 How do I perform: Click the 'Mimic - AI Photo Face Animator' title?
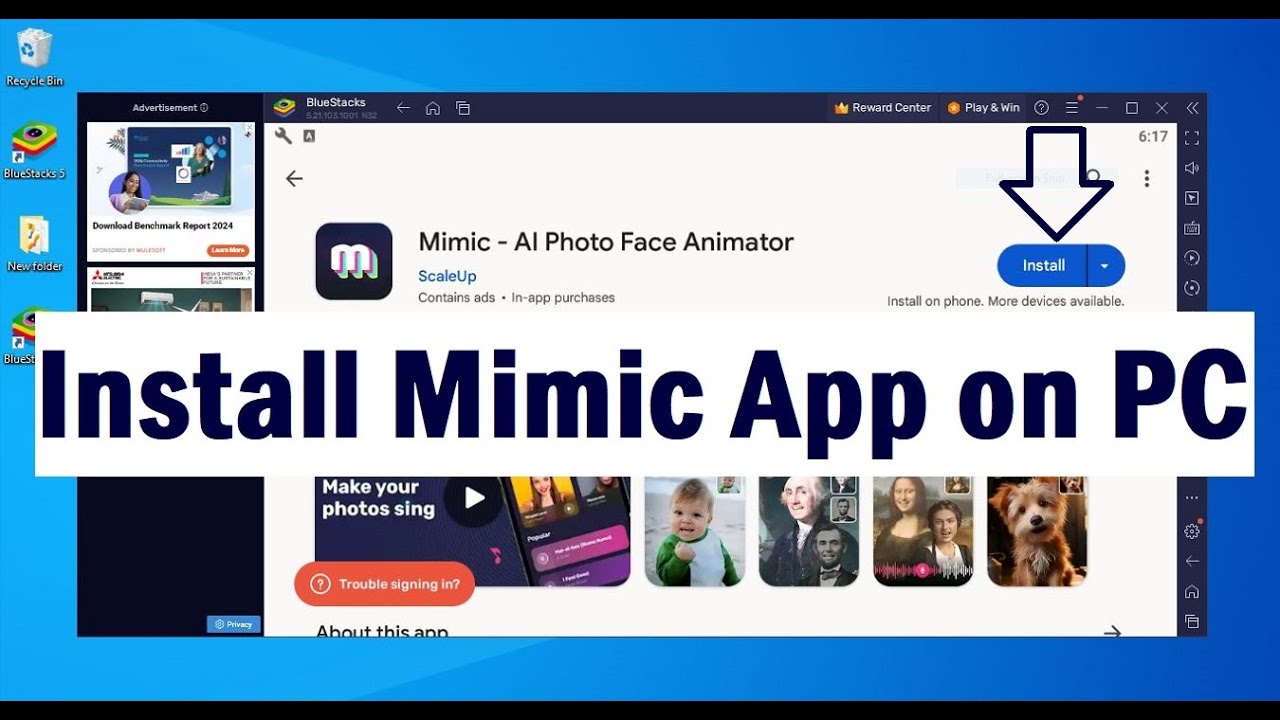(606, 242)
